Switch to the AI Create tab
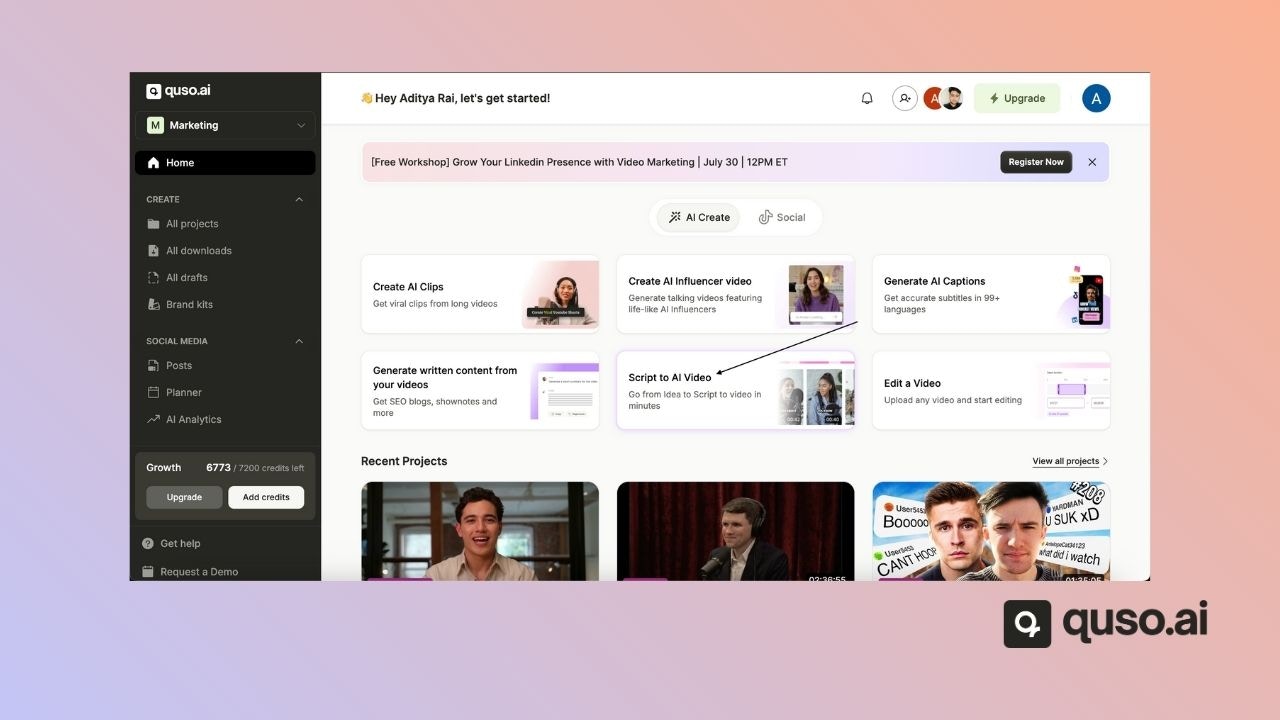Screen dimensions: 1280x720 [x=698, y=217]
